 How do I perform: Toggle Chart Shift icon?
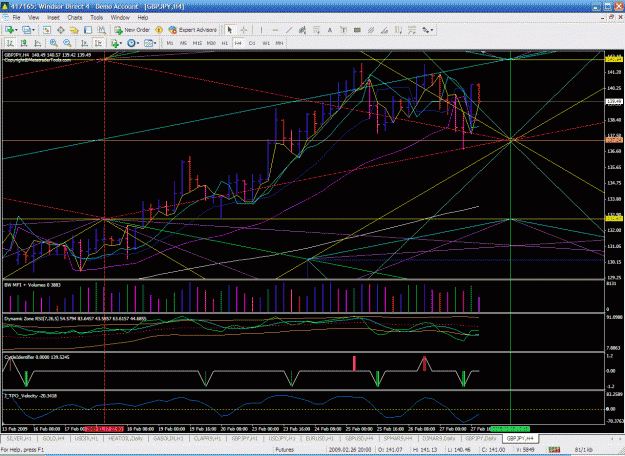[98, 43]
